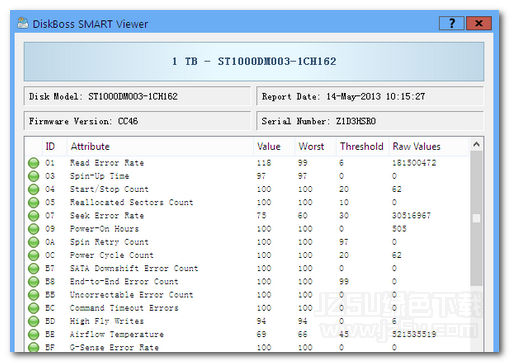Click green status icon for Start/Stop Count
The height and width of the screenshot is (363, 510).
coord(33,189)
